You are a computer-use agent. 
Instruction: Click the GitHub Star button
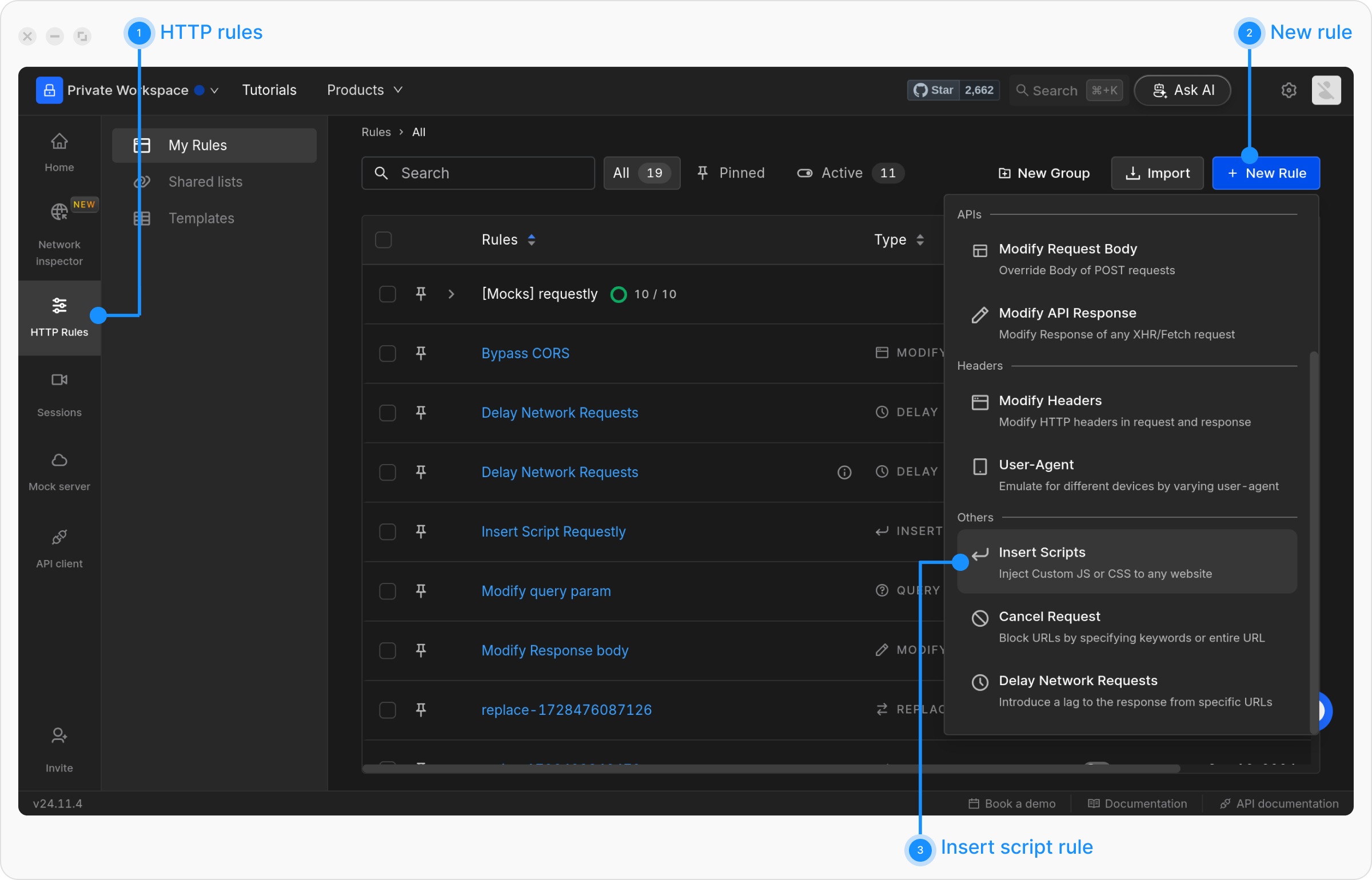(x=934, y=90)
